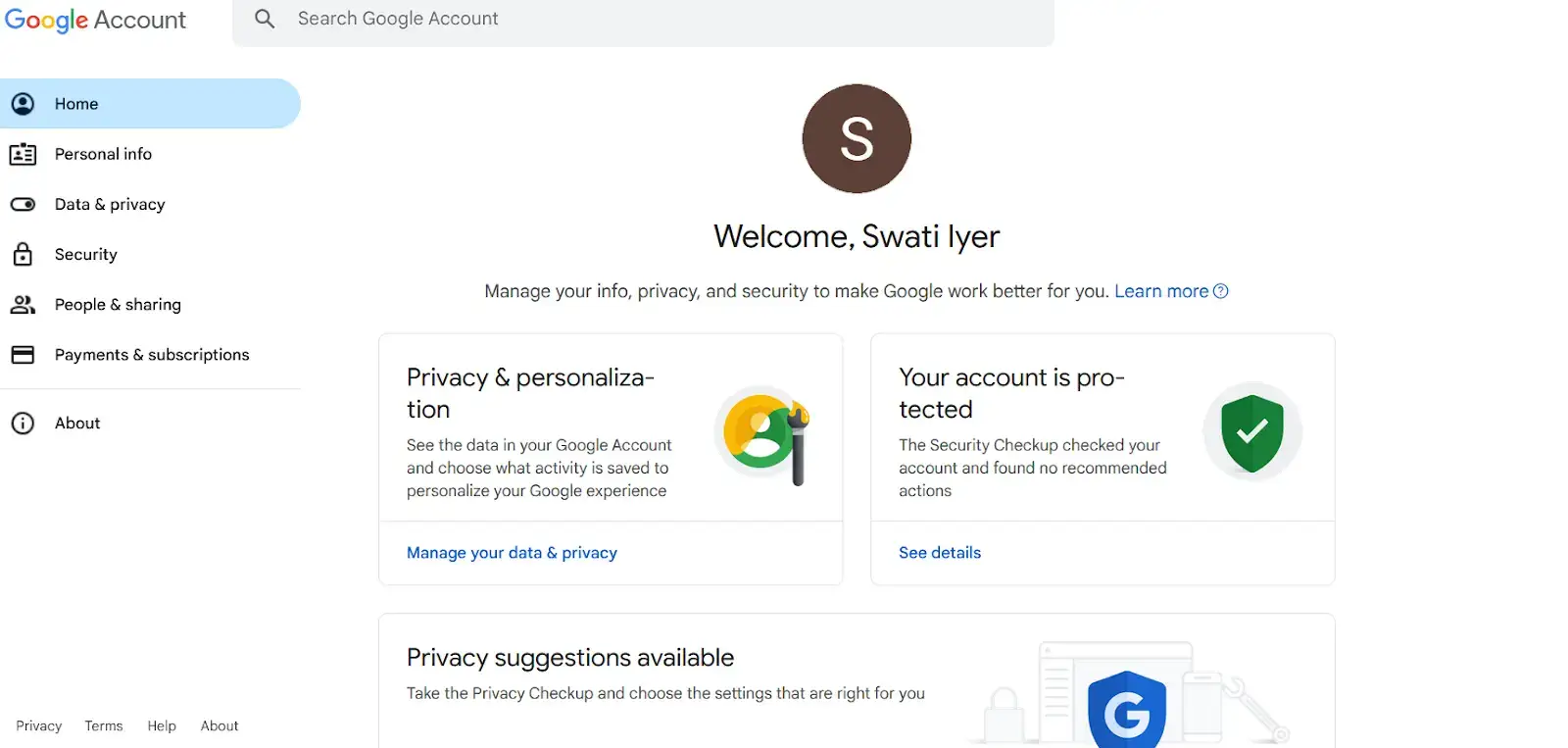Click the People & sharing icon
Screen dimensions: 1568x748
[24, 304]
